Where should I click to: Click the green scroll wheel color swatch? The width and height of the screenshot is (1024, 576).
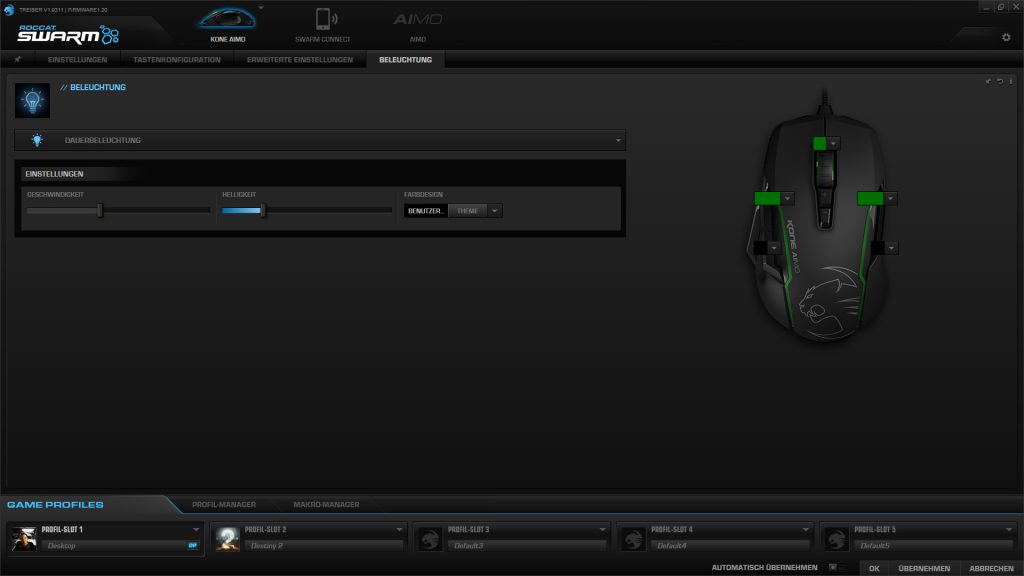coord(820,144)
